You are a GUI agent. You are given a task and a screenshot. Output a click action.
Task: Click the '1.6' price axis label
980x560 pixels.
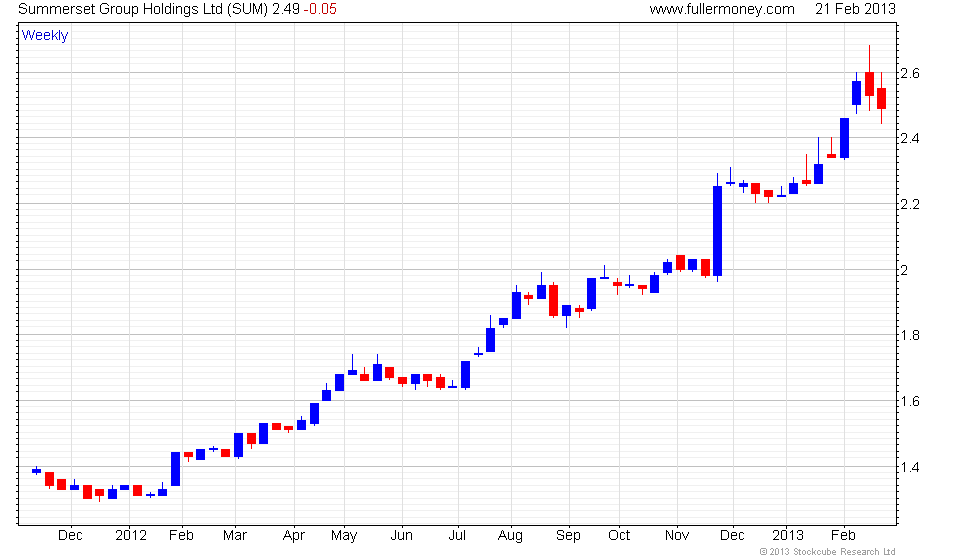tap(910, 401)
